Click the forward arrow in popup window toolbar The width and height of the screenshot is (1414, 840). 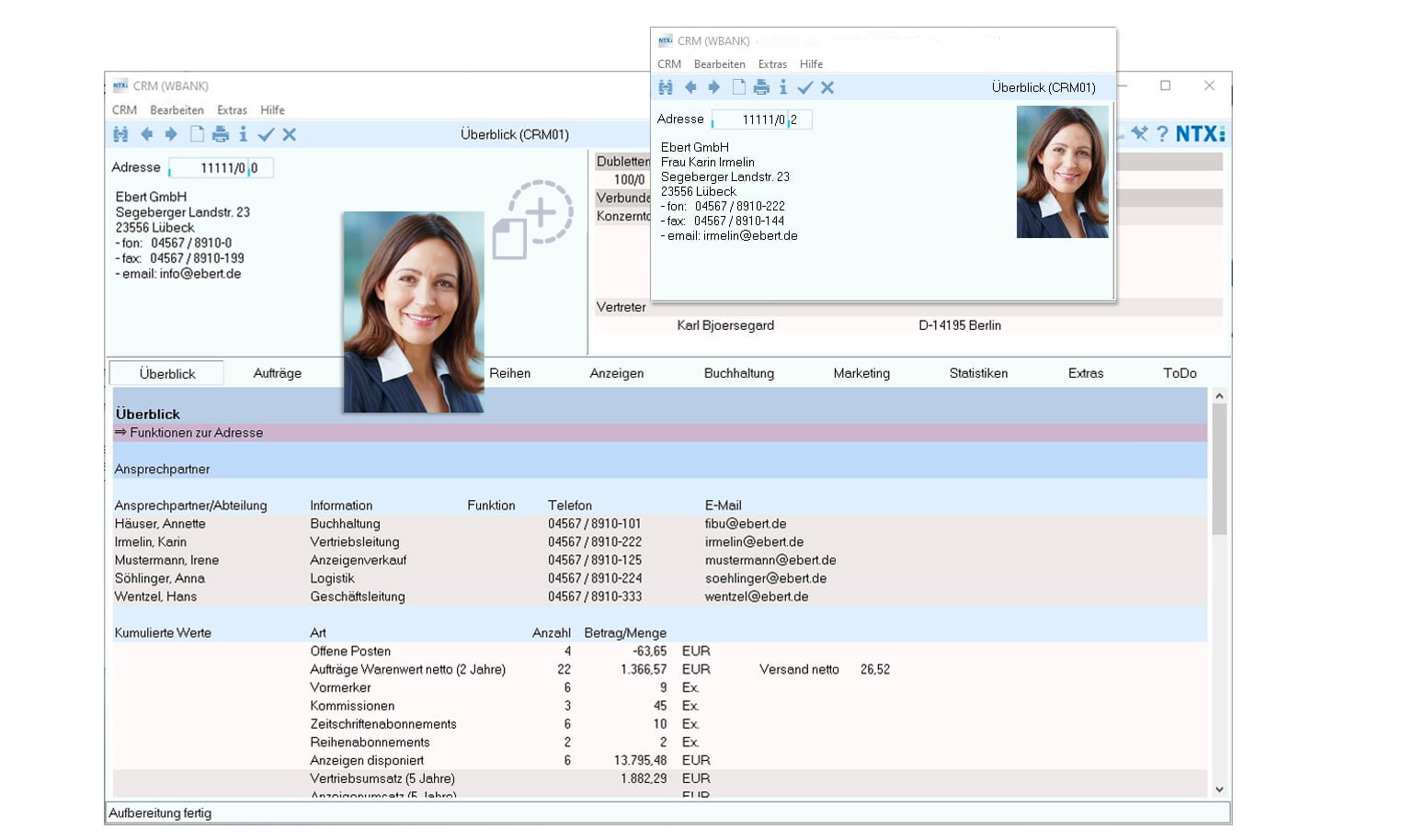713,87
